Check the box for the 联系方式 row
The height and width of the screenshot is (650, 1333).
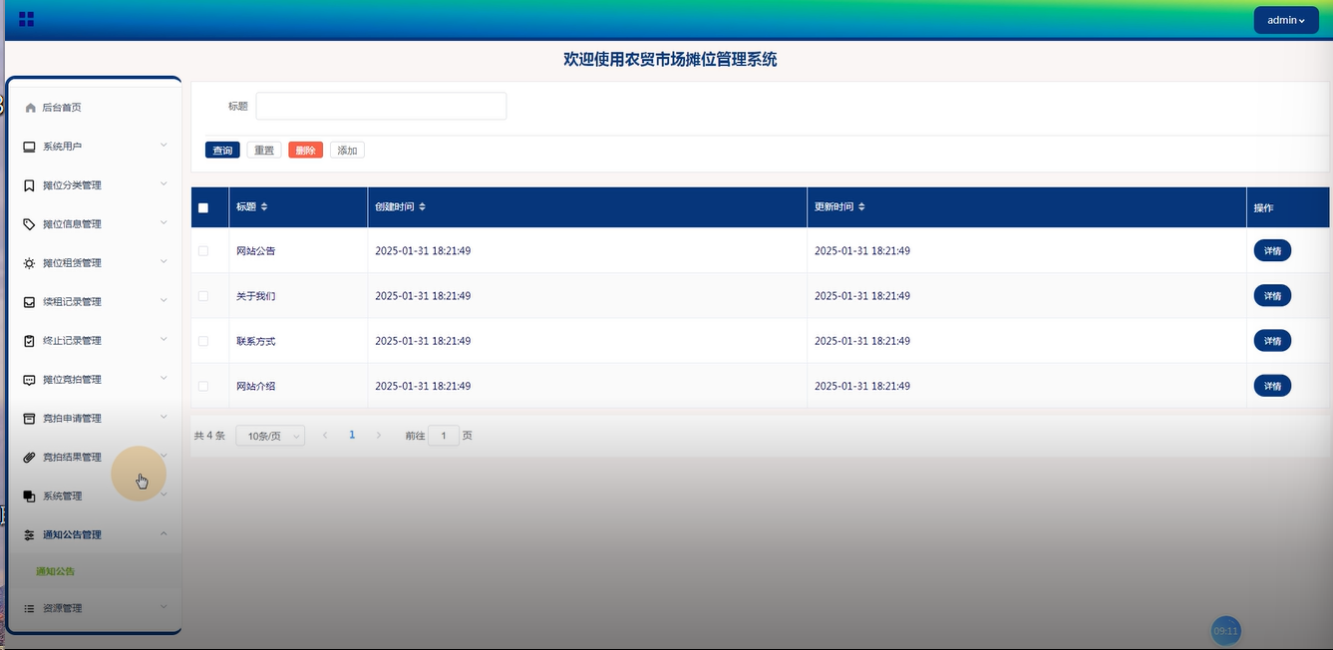point(203,341)
